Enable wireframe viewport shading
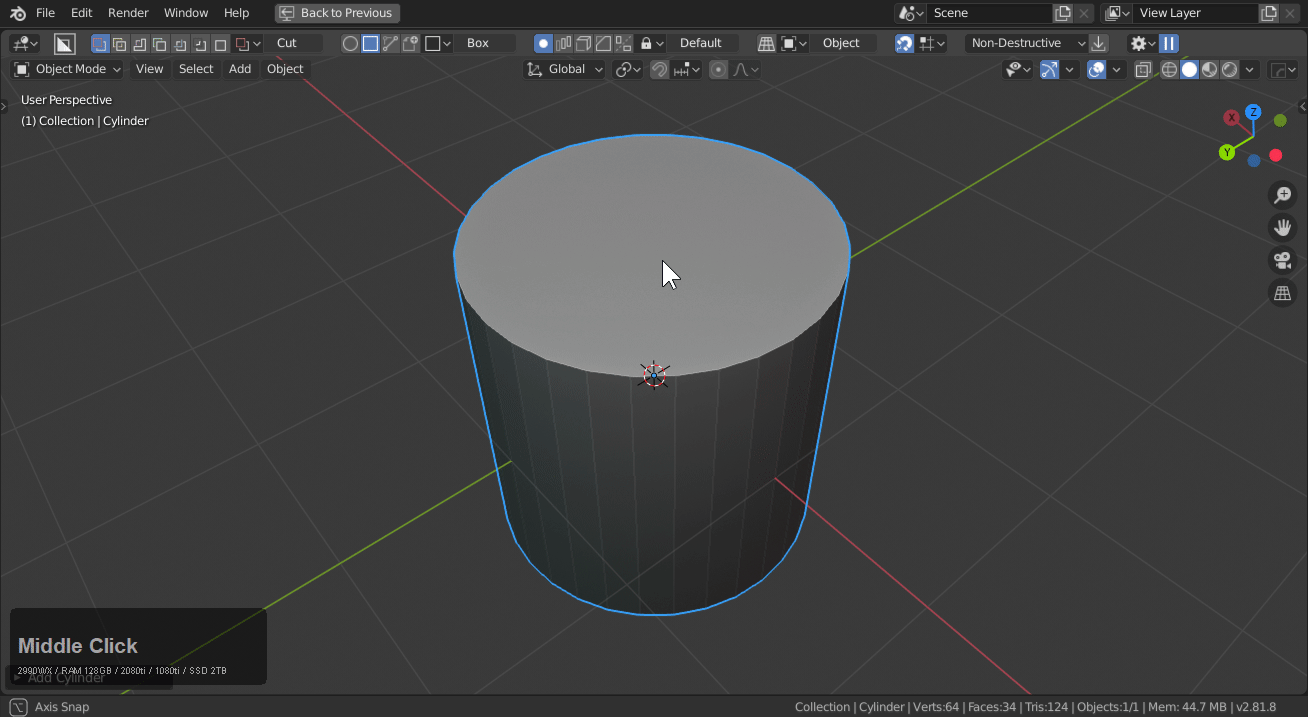The width and height of the screenshot is (1308, 717). click(1169, 69)
